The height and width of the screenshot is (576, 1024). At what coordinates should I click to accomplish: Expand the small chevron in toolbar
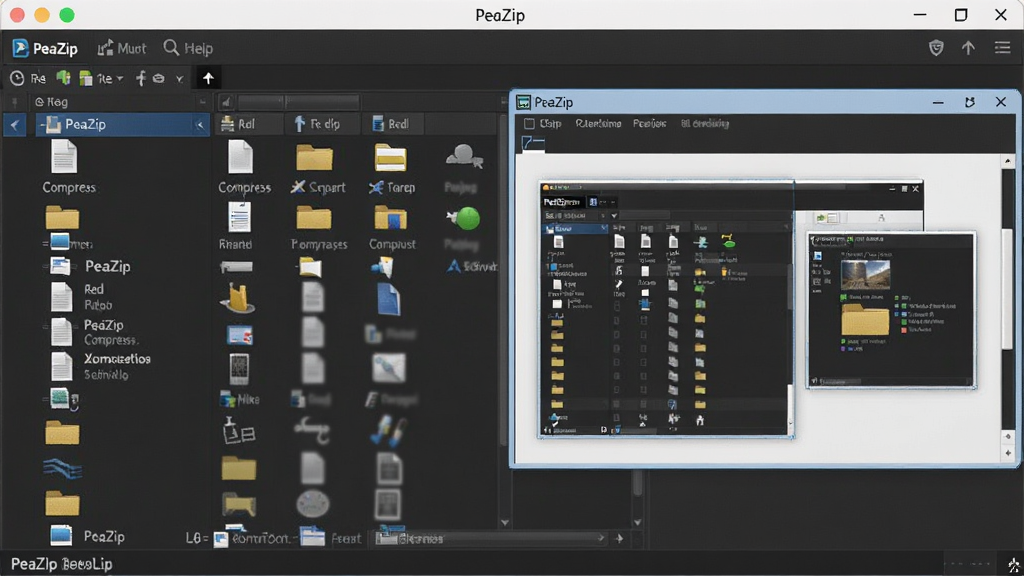179,79
